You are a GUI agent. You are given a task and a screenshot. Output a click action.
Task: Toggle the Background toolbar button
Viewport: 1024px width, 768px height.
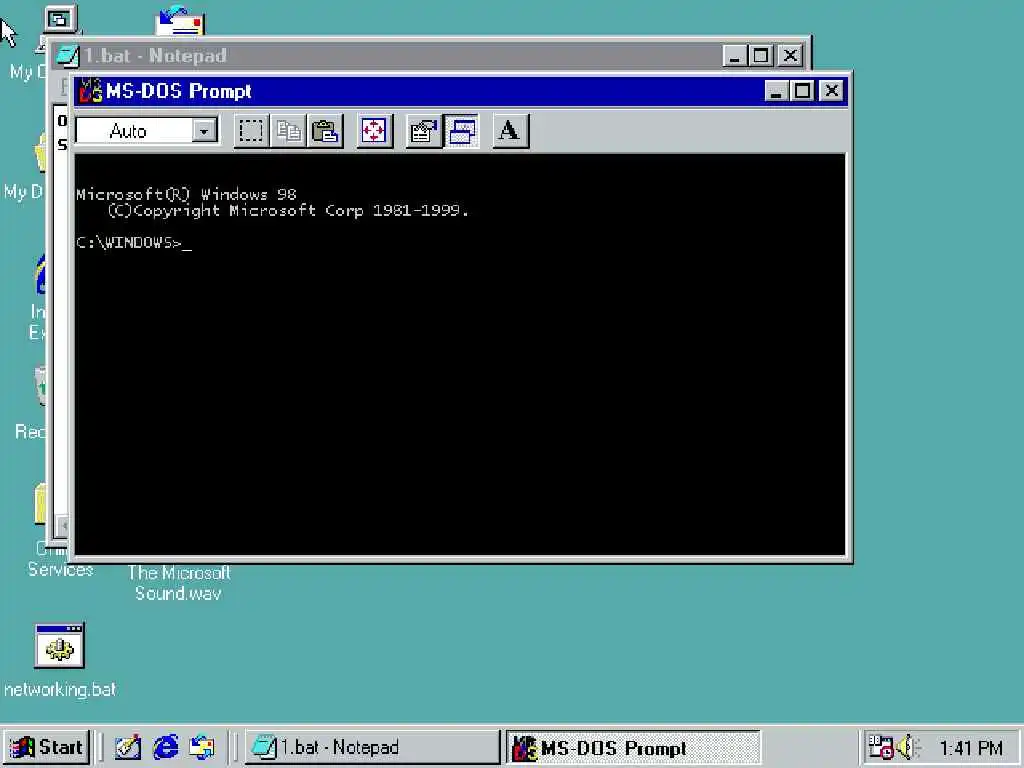[x=462, y=131]
